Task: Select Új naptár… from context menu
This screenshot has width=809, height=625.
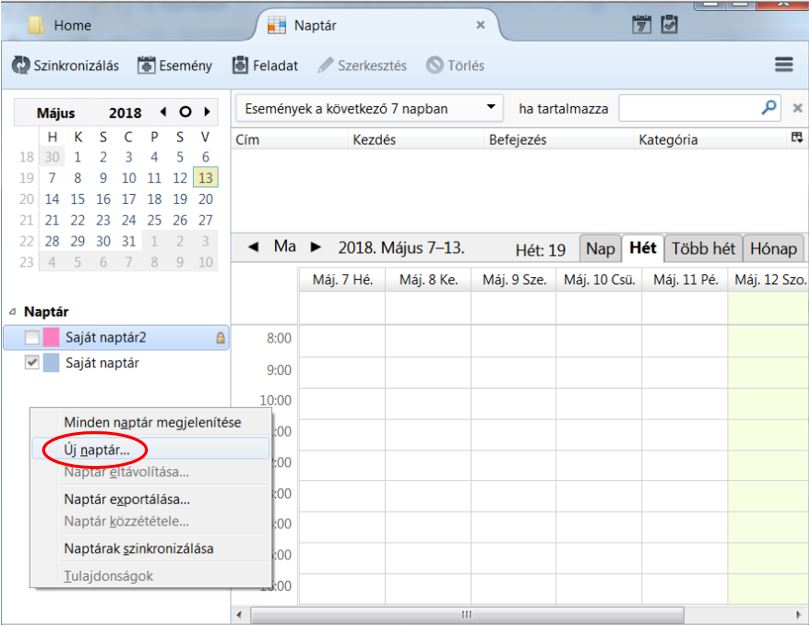Action: [96, 451]
